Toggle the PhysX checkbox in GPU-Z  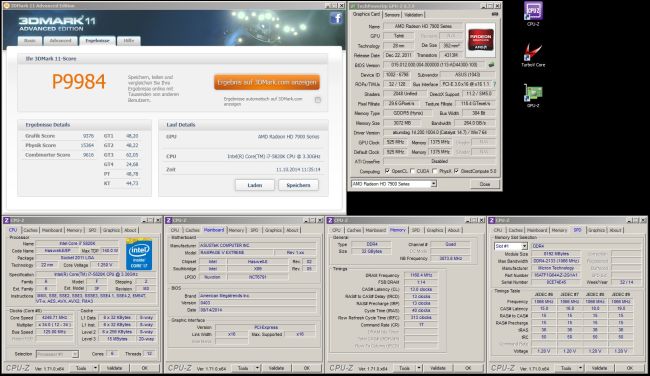pos(434,171)
